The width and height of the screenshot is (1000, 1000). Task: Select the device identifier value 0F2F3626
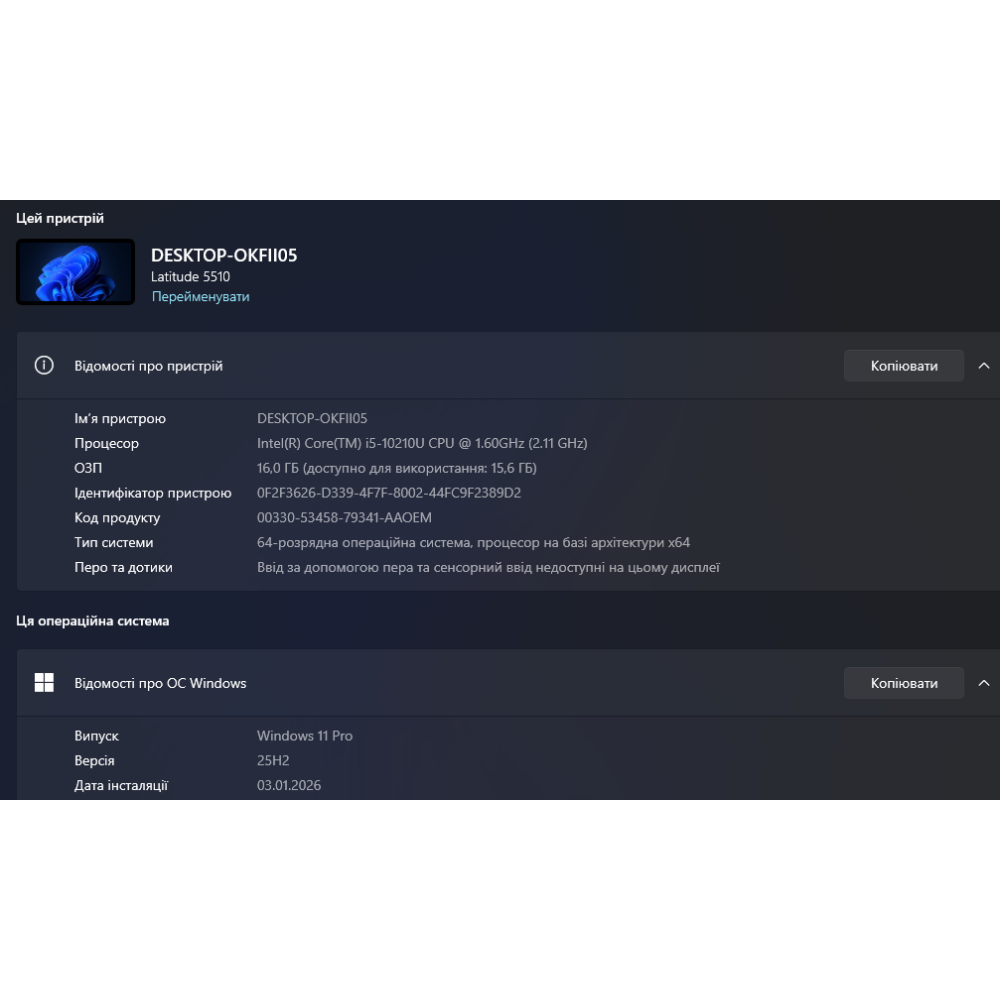point(389,493)
